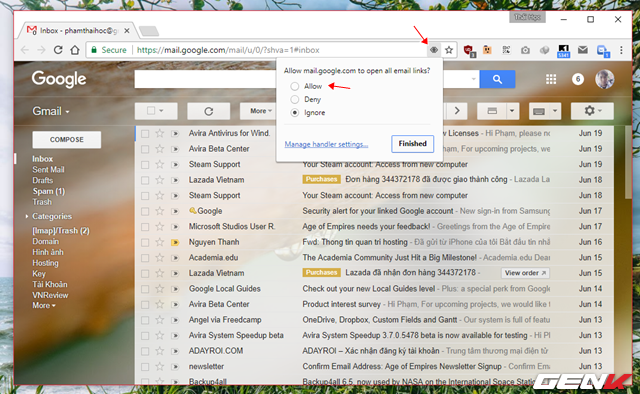
Task: Bookmark this page with the star icon
Action: (449, 50)
